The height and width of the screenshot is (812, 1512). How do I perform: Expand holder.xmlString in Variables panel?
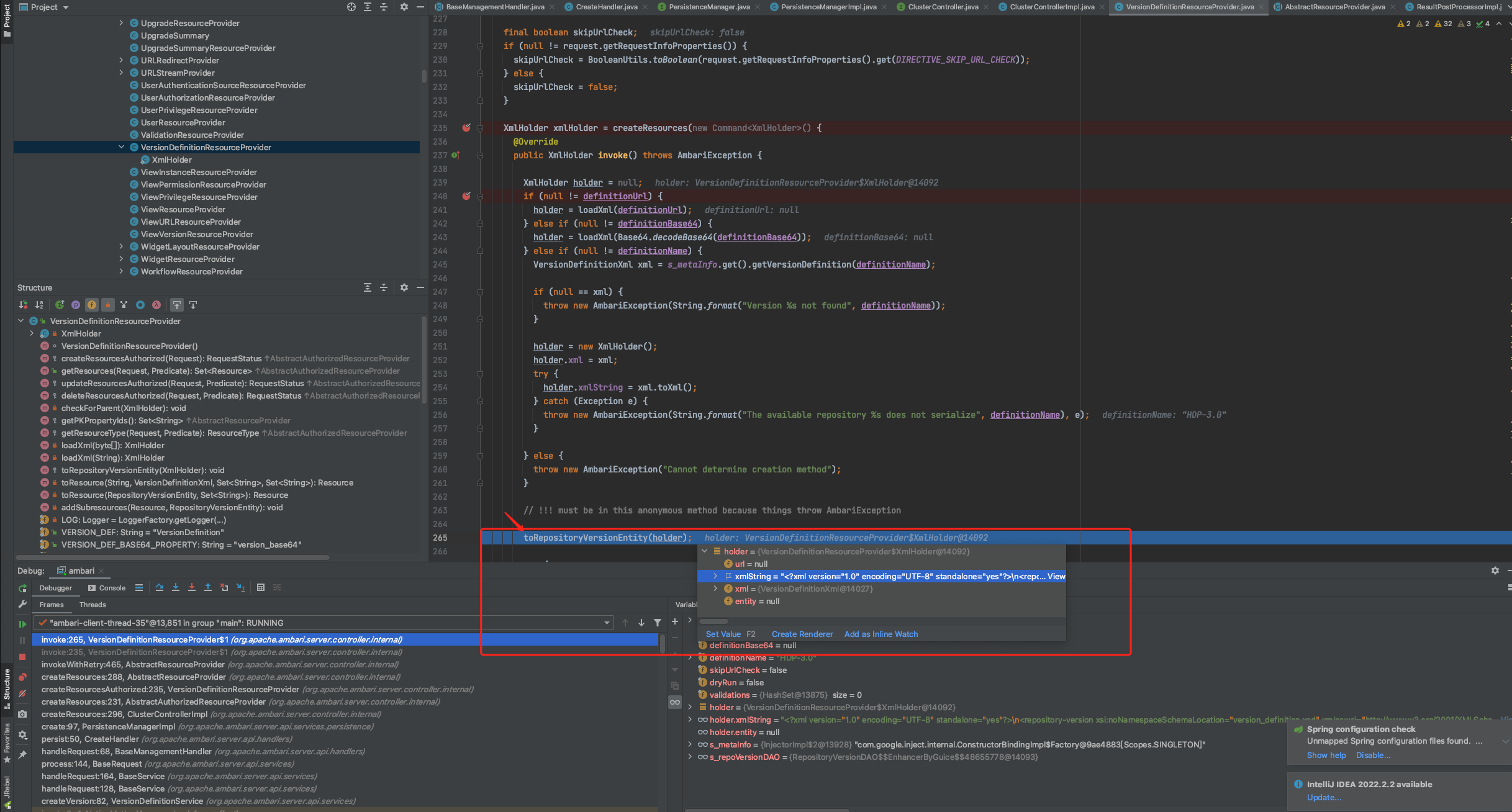pyautogui.click(x=690, y=720)
